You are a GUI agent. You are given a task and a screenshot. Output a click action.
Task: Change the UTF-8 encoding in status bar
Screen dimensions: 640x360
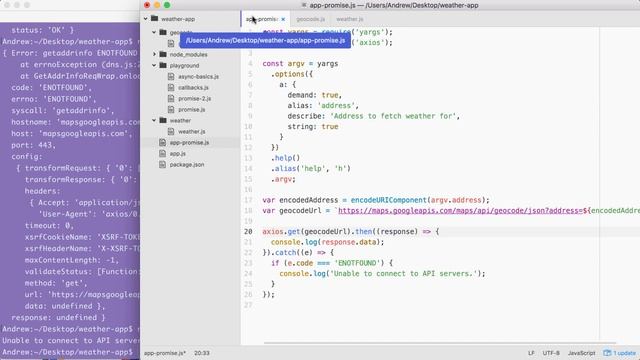click(551, 353)
